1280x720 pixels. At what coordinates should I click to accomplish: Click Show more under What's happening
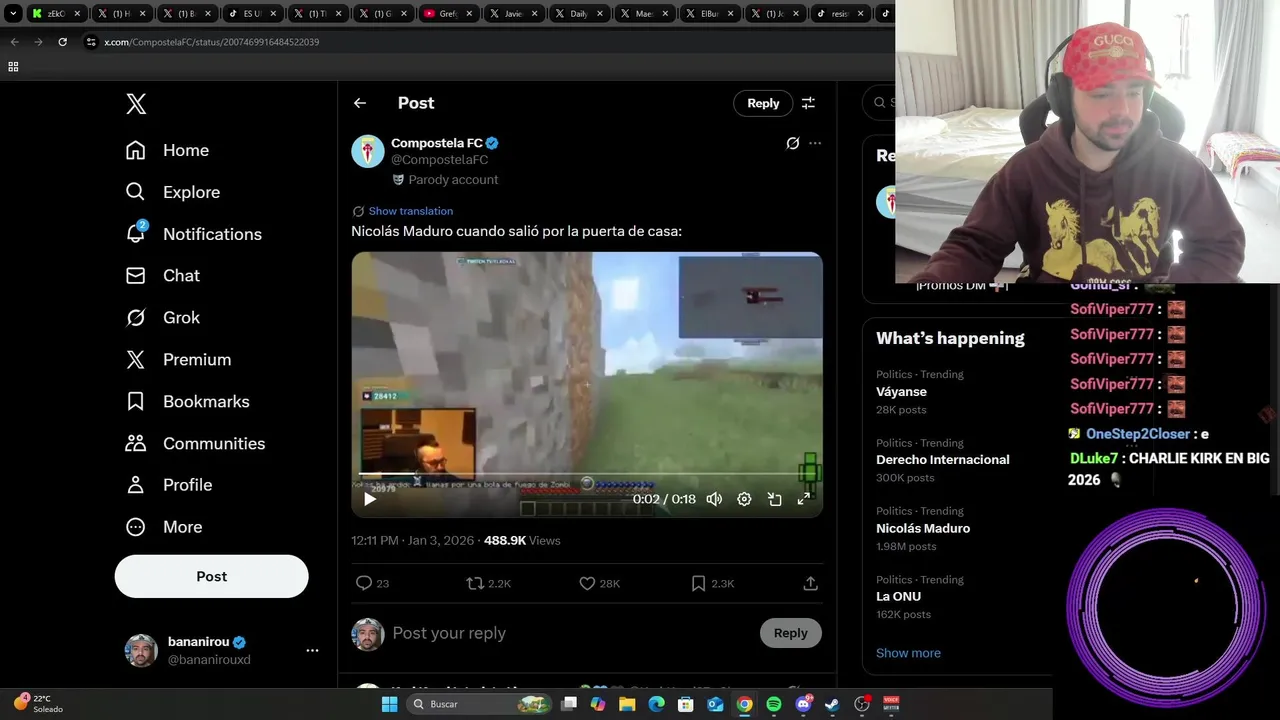pyautogui.click(x=908, y=653)
